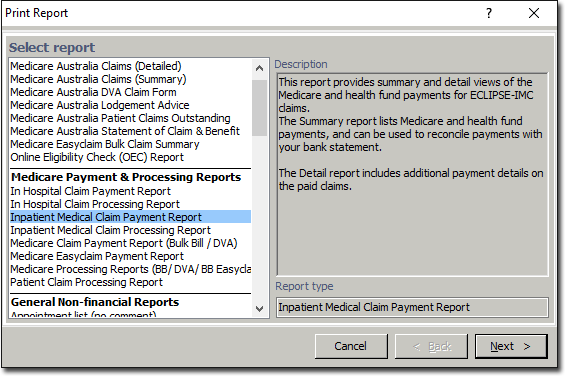
Task: Select Medicare Australia Claims (Summary)
Action: tap(98, 79)
